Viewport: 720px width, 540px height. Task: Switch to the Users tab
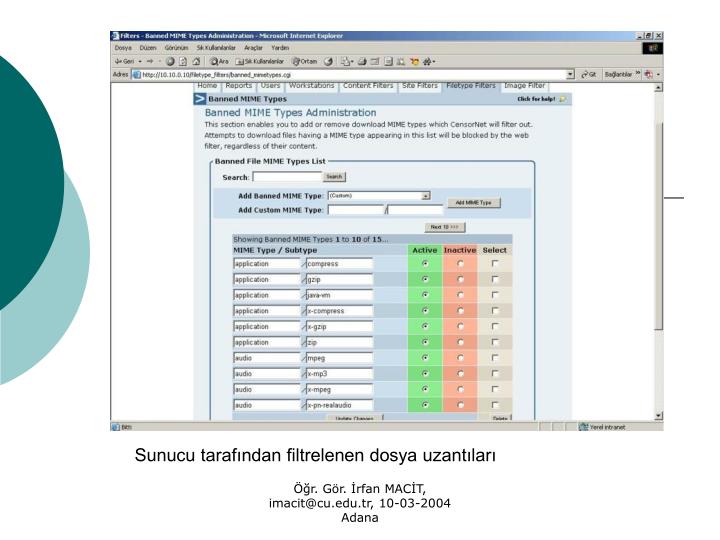click(x=270, y=86)
